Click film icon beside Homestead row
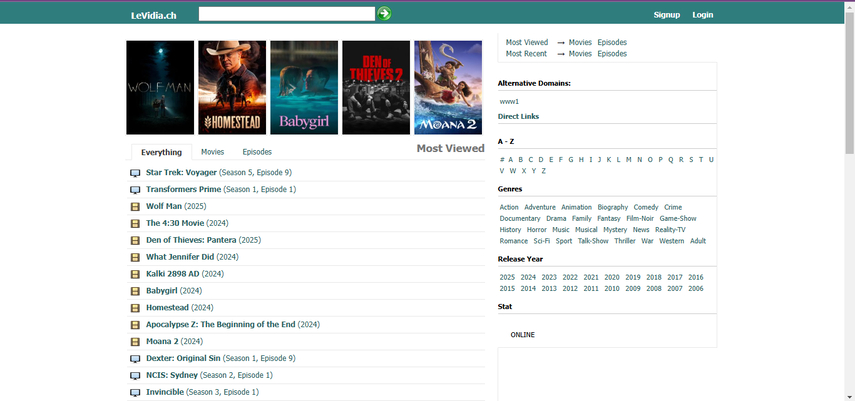Screen dimensions: 855x401 (x=135, y=308)
